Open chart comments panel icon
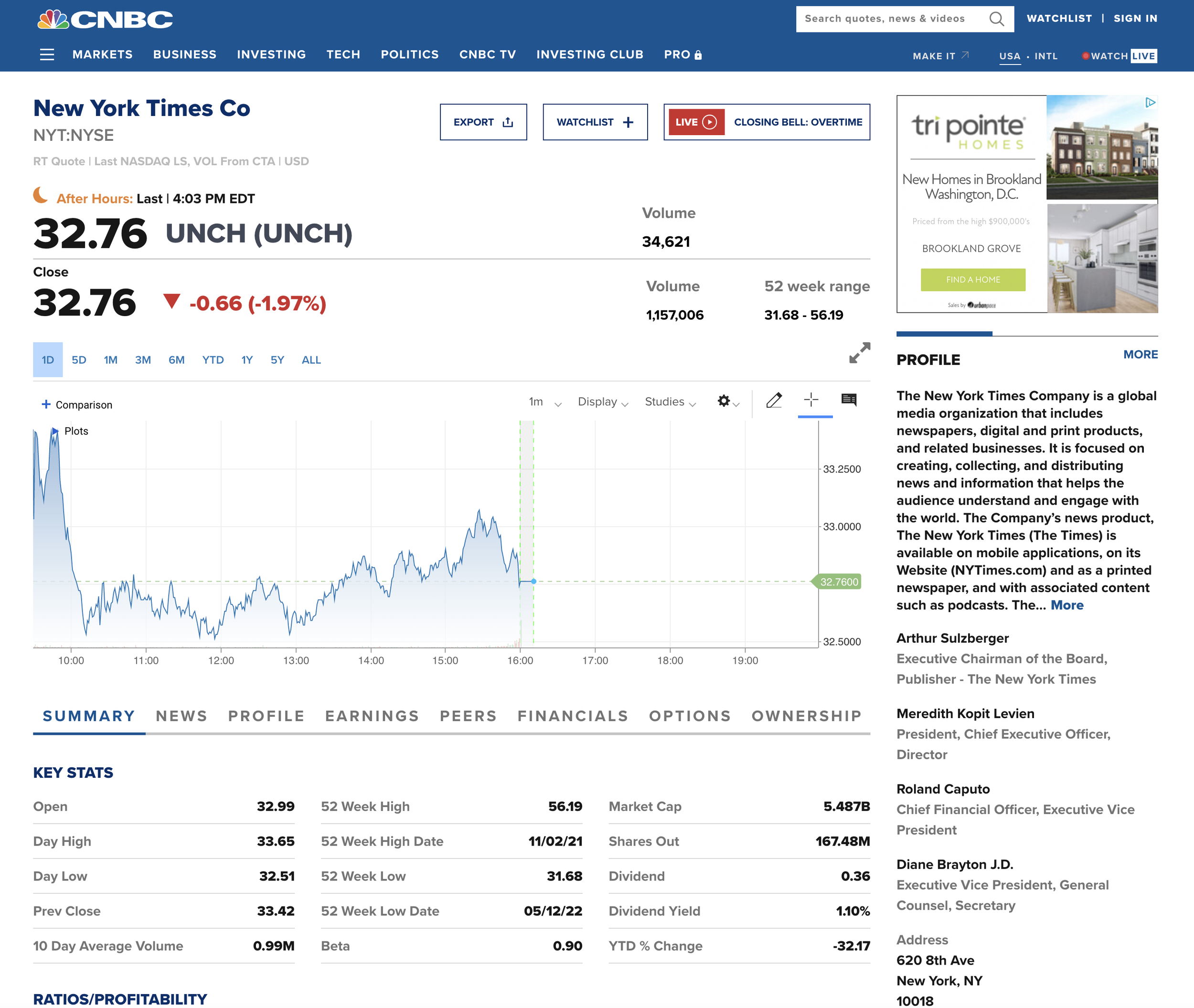 tap(849, 400)
